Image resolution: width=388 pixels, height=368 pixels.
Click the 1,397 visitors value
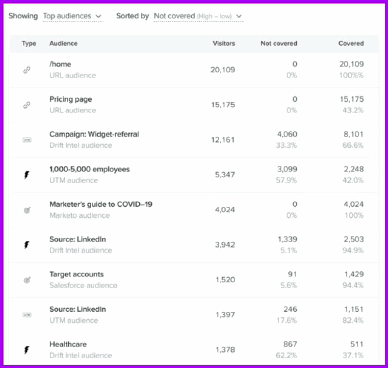pyautogui.click(x=225, y=315)
